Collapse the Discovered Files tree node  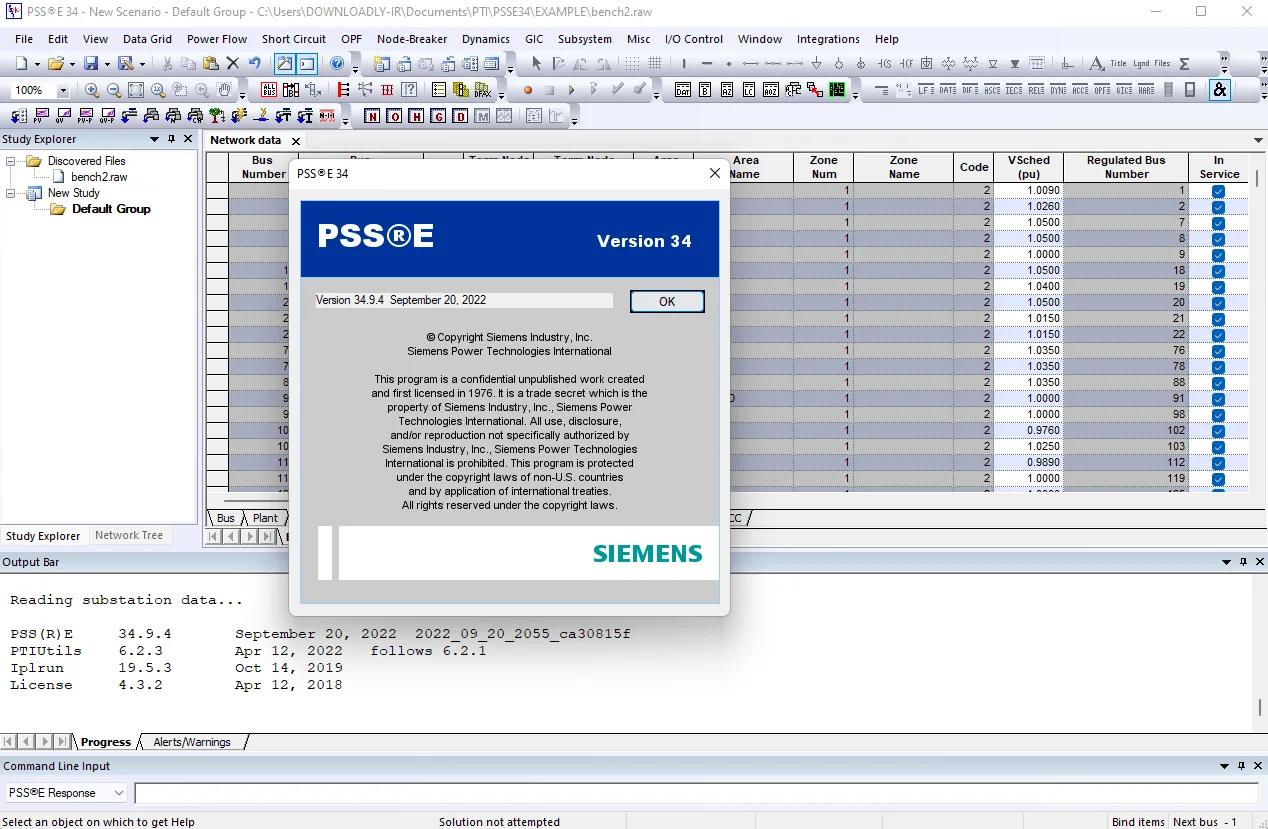pyautogui.click(x=11, y=161)
